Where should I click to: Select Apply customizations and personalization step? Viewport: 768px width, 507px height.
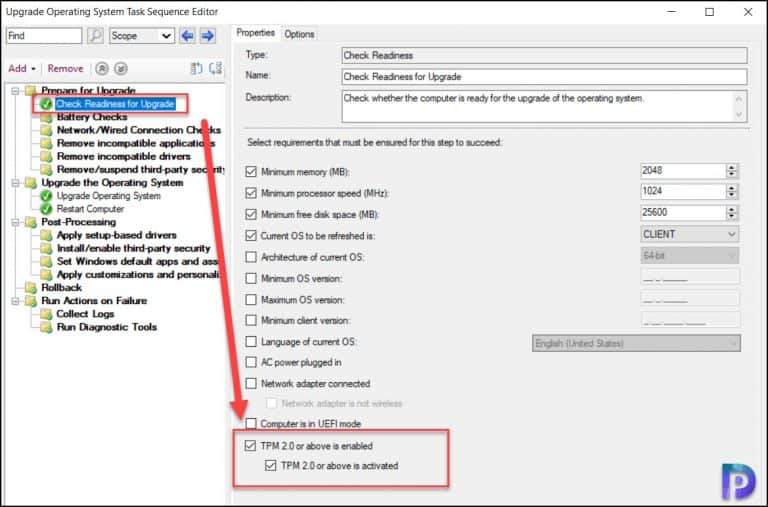tap(138, 275)
